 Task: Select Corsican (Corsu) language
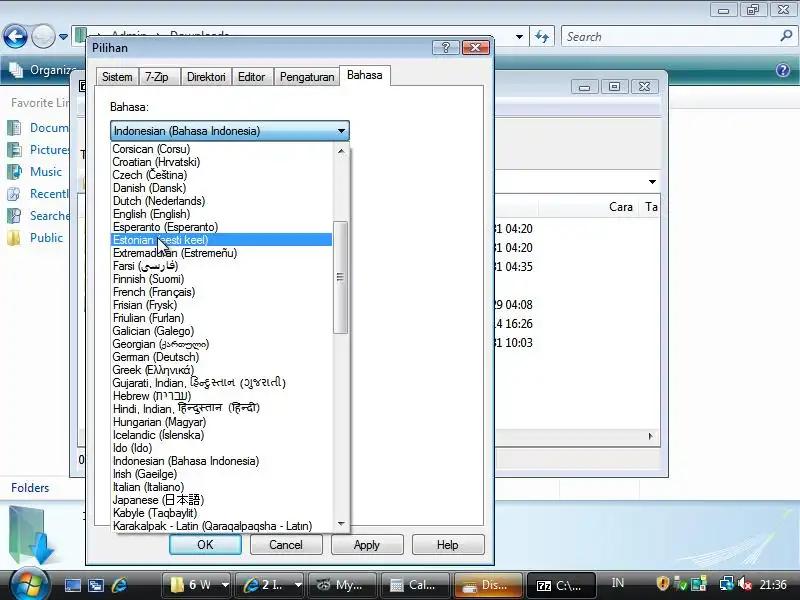(221, 149)
